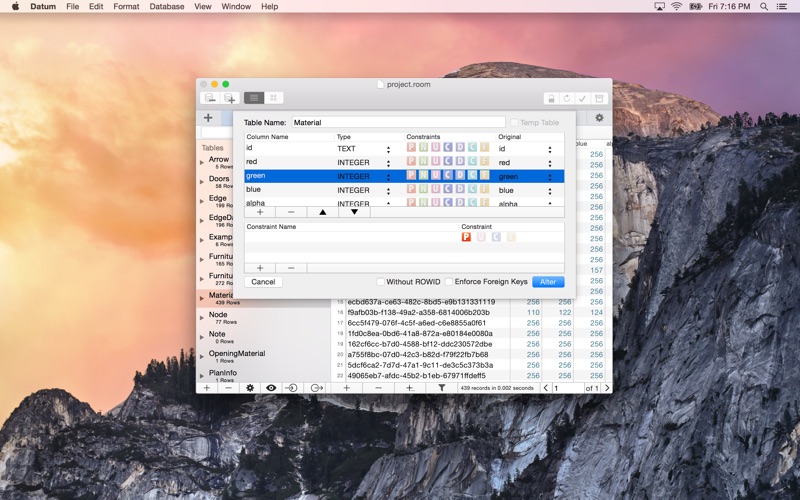
Task: Click the settings gear at top right of window
Action: 599,118
